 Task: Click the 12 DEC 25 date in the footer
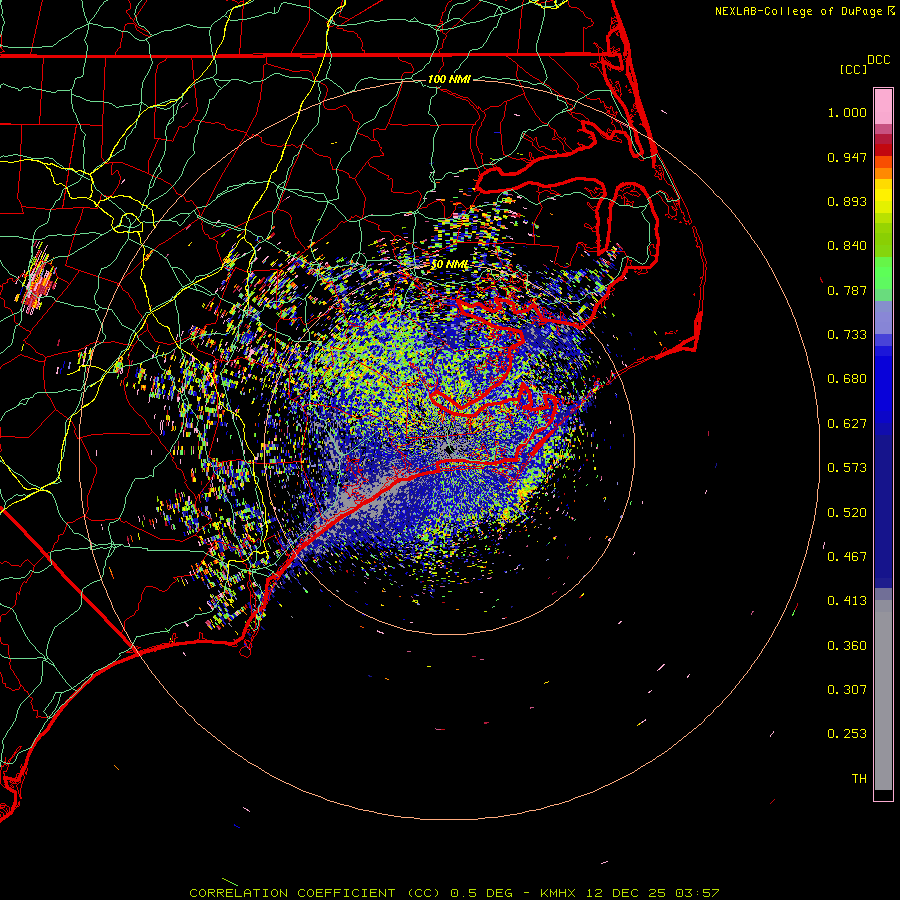pos(626,893)
